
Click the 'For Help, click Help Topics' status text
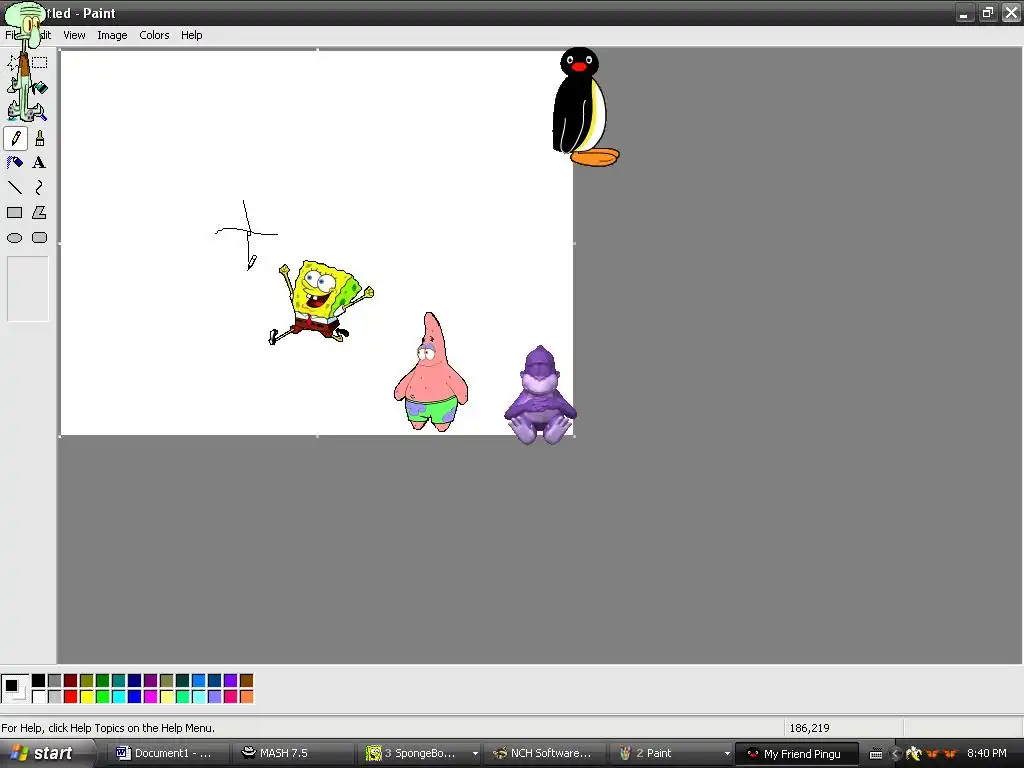pyautogui.click(x=108, y=728)
